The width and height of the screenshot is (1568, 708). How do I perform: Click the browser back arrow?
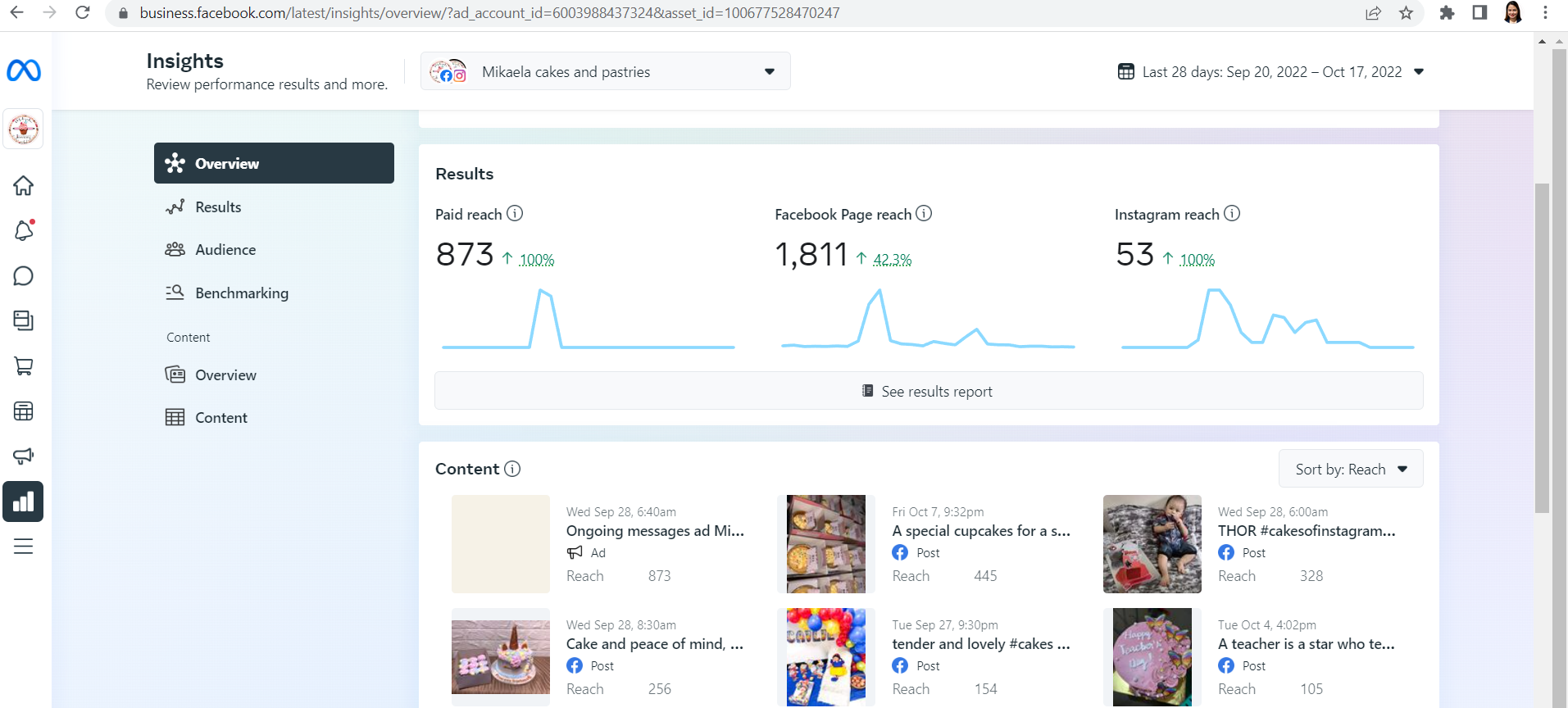(x=16, y=12)
